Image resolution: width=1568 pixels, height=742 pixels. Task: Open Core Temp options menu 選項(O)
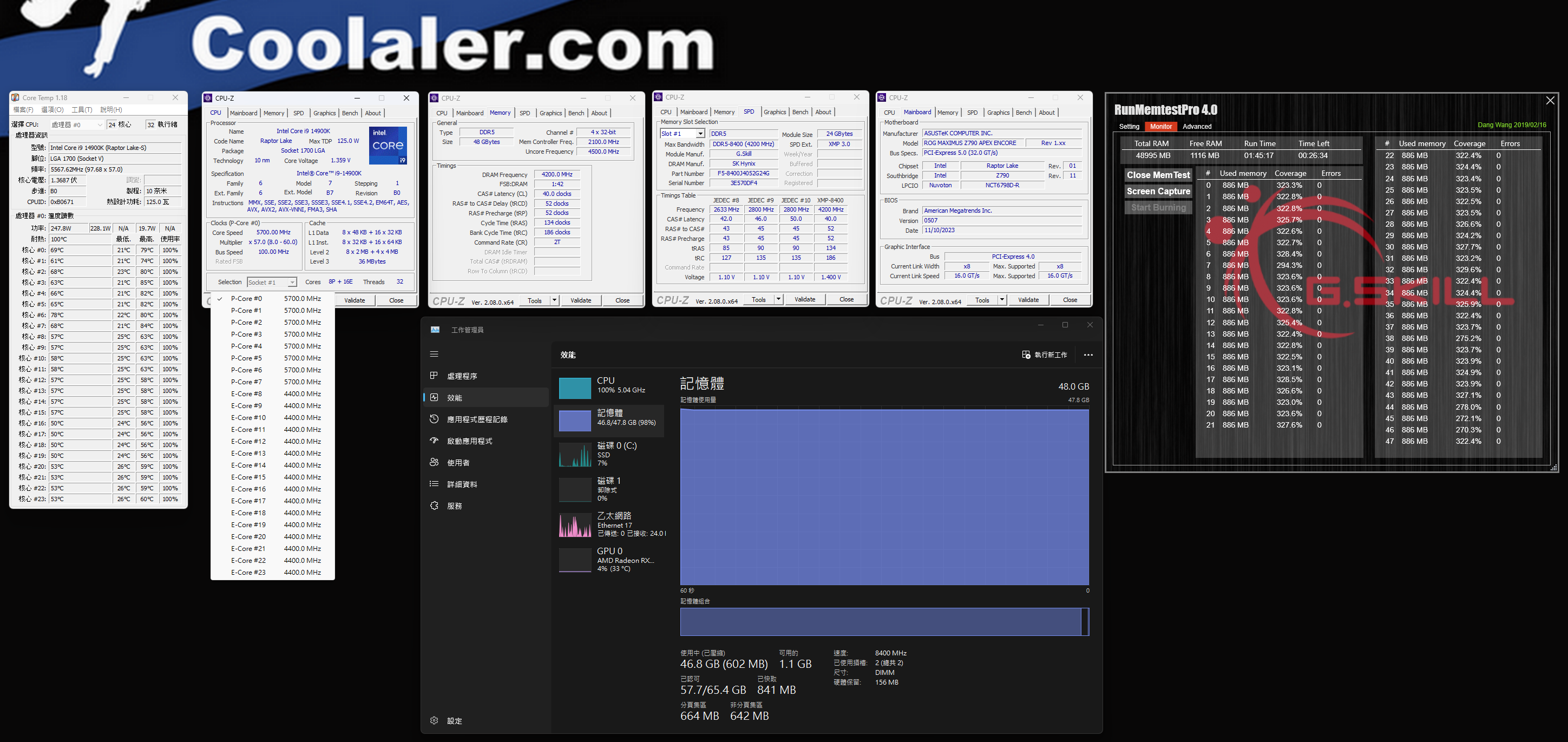53,110
